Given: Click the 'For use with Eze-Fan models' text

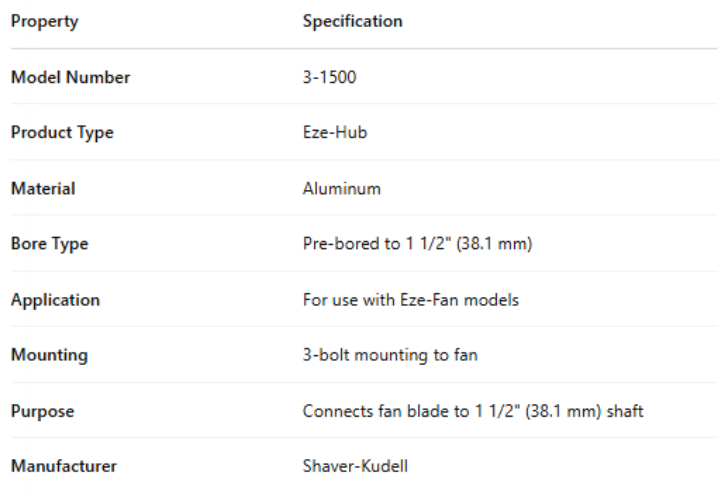Looking at the screenshot, I should (x=410, y=299).
